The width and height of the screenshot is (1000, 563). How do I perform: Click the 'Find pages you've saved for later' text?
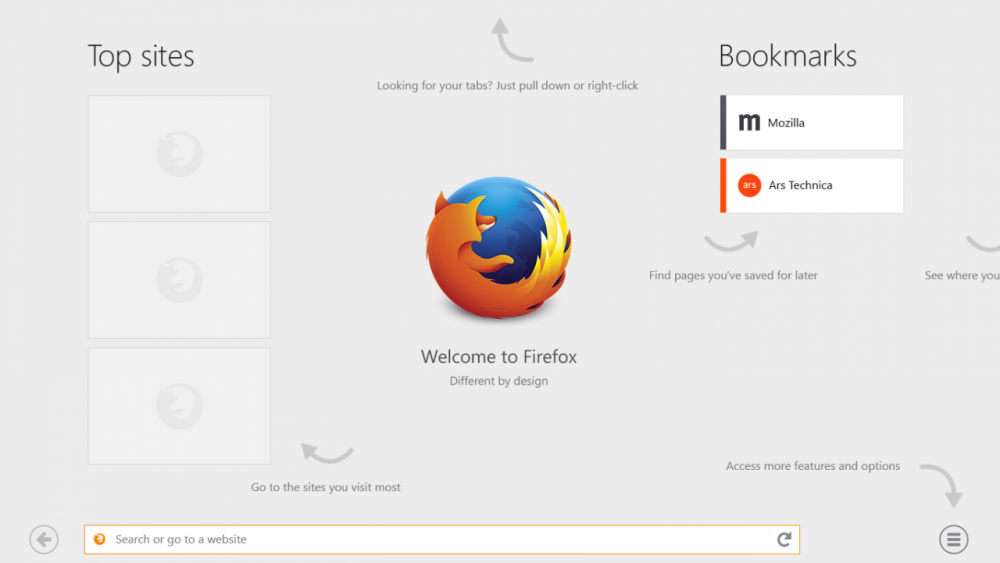(733, 275)
